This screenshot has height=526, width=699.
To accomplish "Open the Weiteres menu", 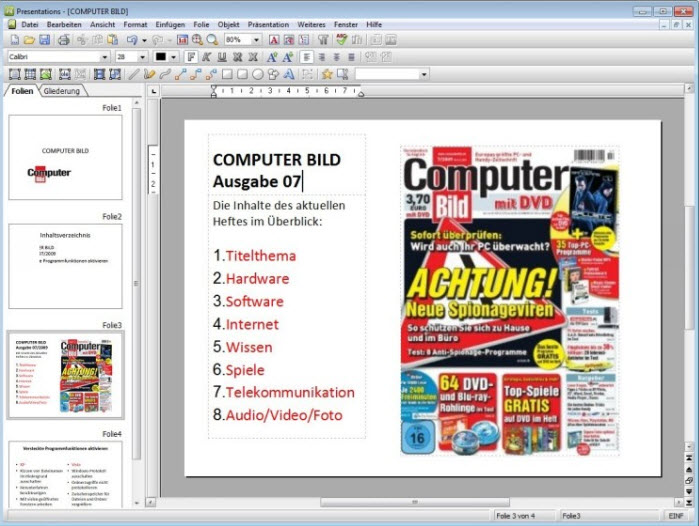I will click(312, 25).
